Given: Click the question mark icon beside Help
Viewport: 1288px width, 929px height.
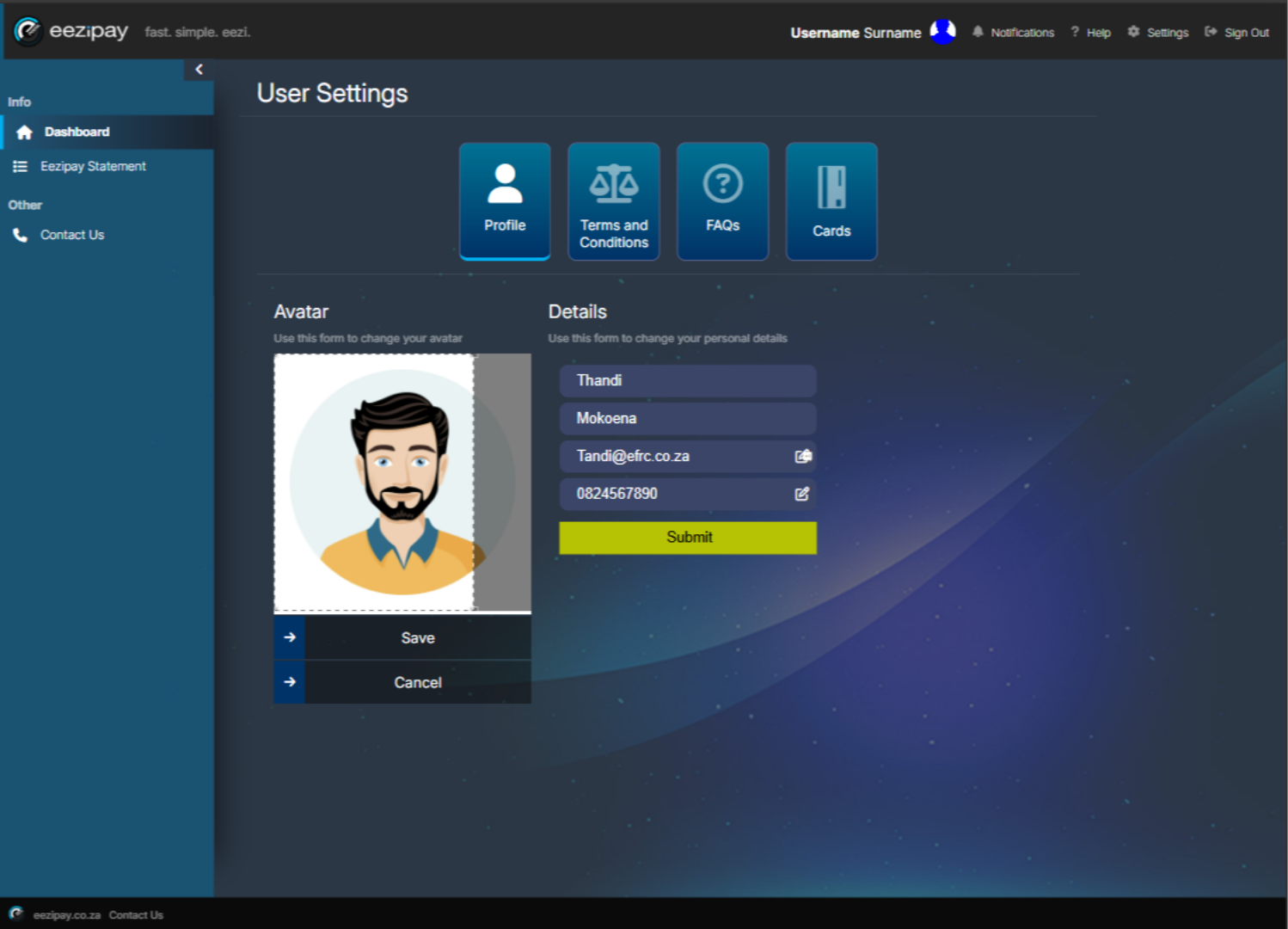Looking at the screenshot, I should pyautogui.click(x=1075, y=32).
